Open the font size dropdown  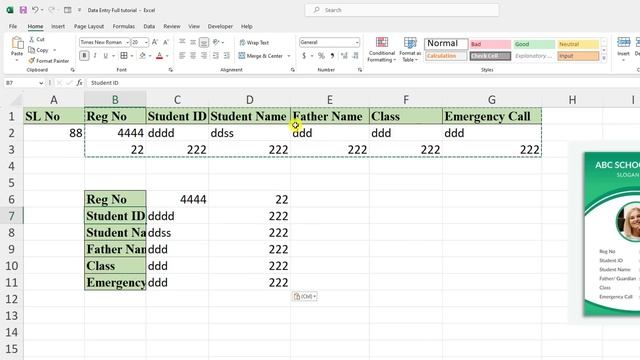click(146, 42)
